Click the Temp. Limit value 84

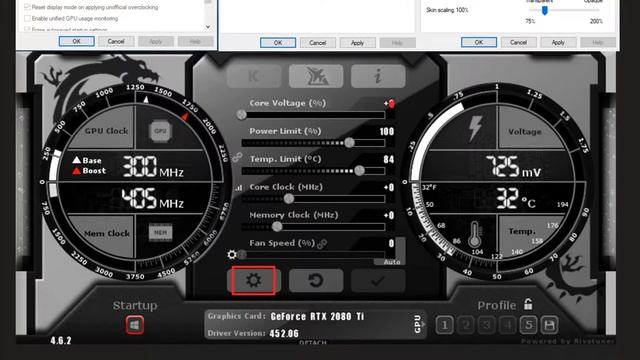click(x=389, y=159)
